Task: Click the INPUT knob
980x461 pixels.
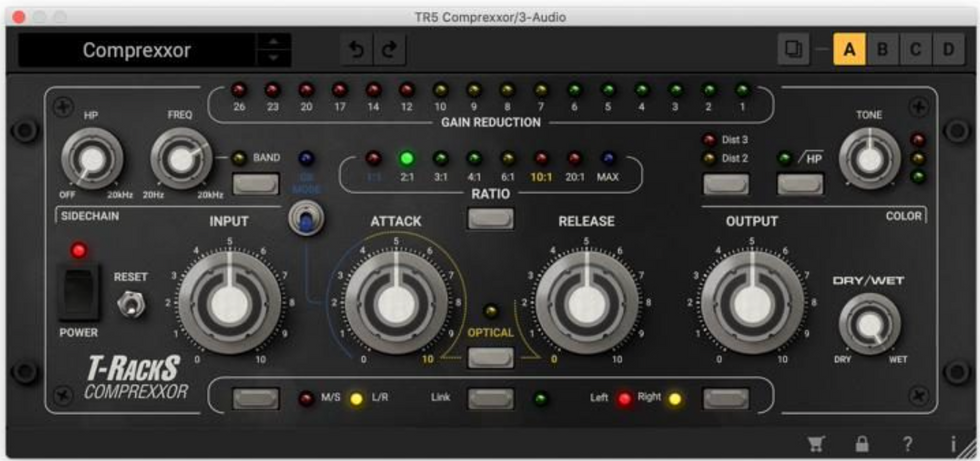Action: click(x=229, y=304)
